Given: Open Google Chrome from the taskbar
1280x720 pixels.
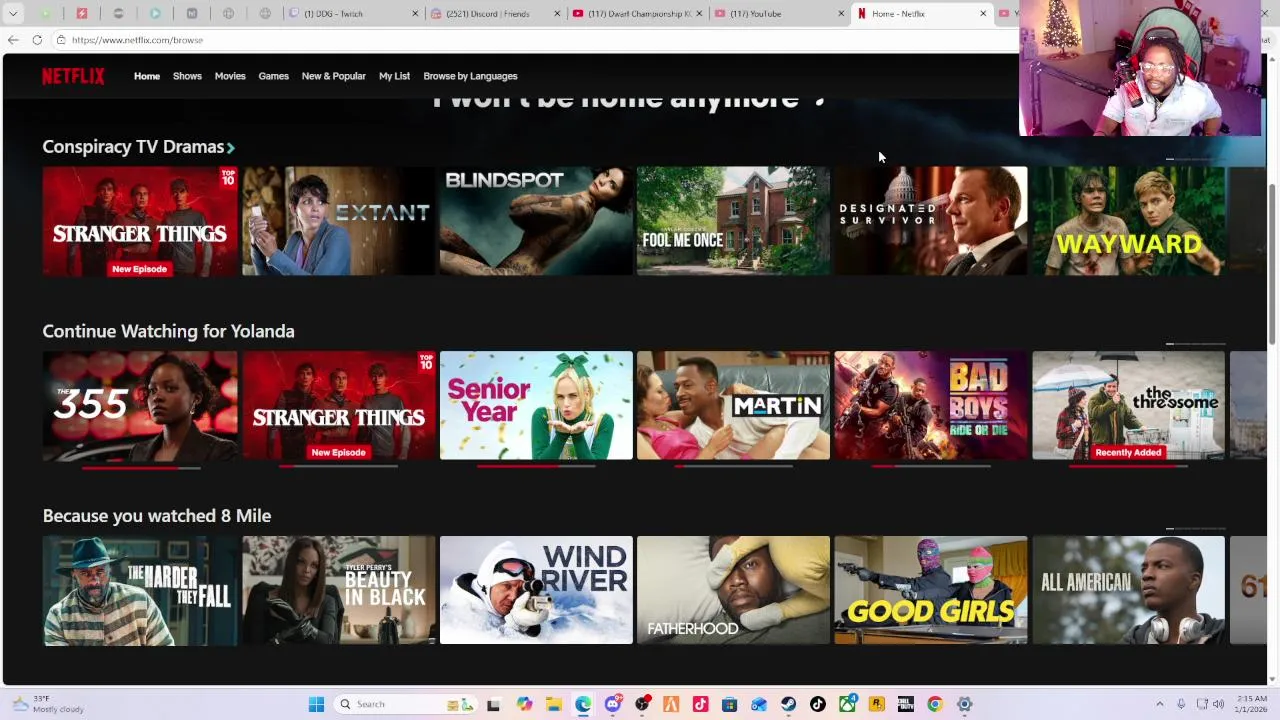Looking at the screenshot, I should click(x=935, y=704).
